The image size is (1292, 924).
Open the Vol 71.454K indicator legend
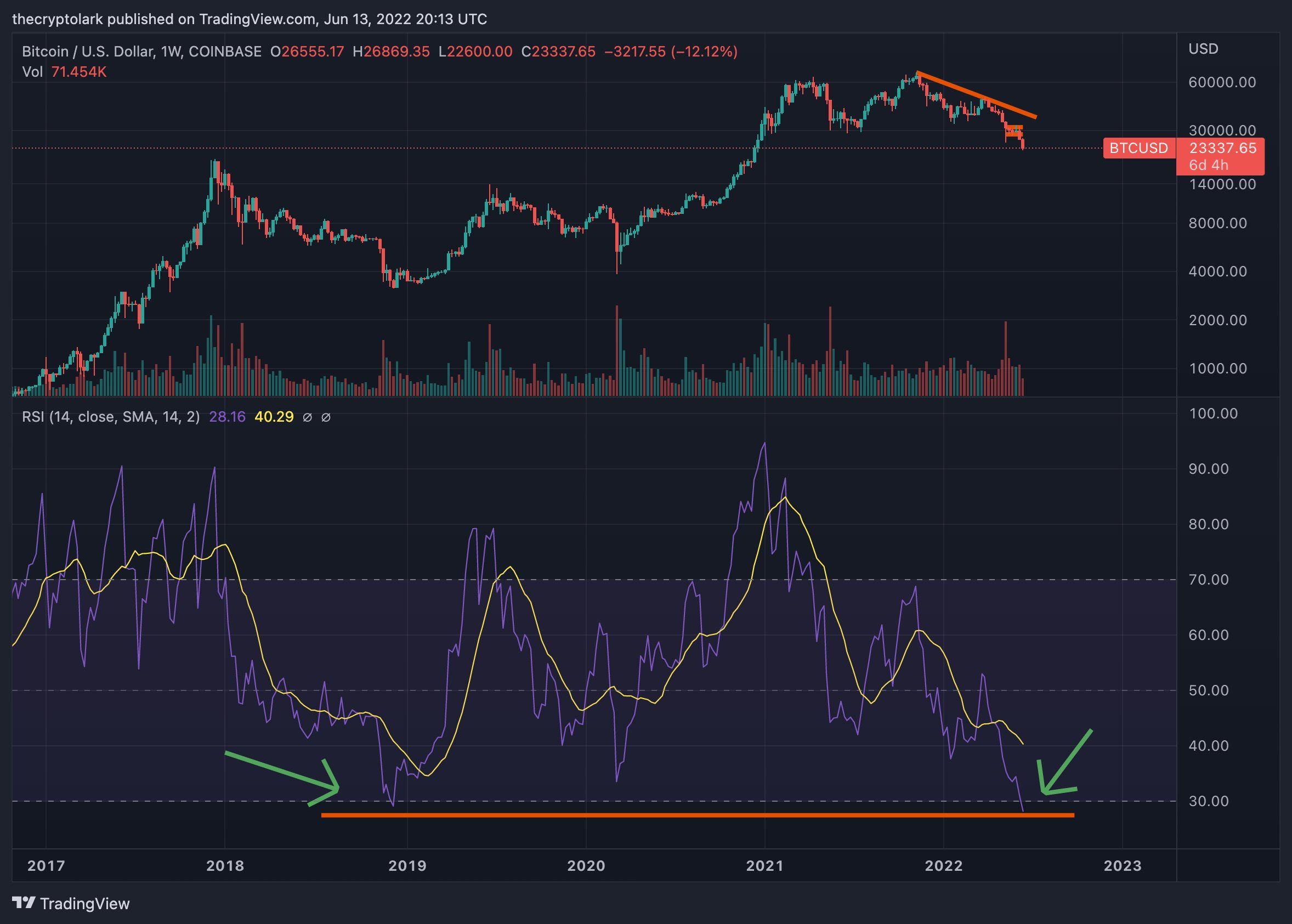pos(64,72)
